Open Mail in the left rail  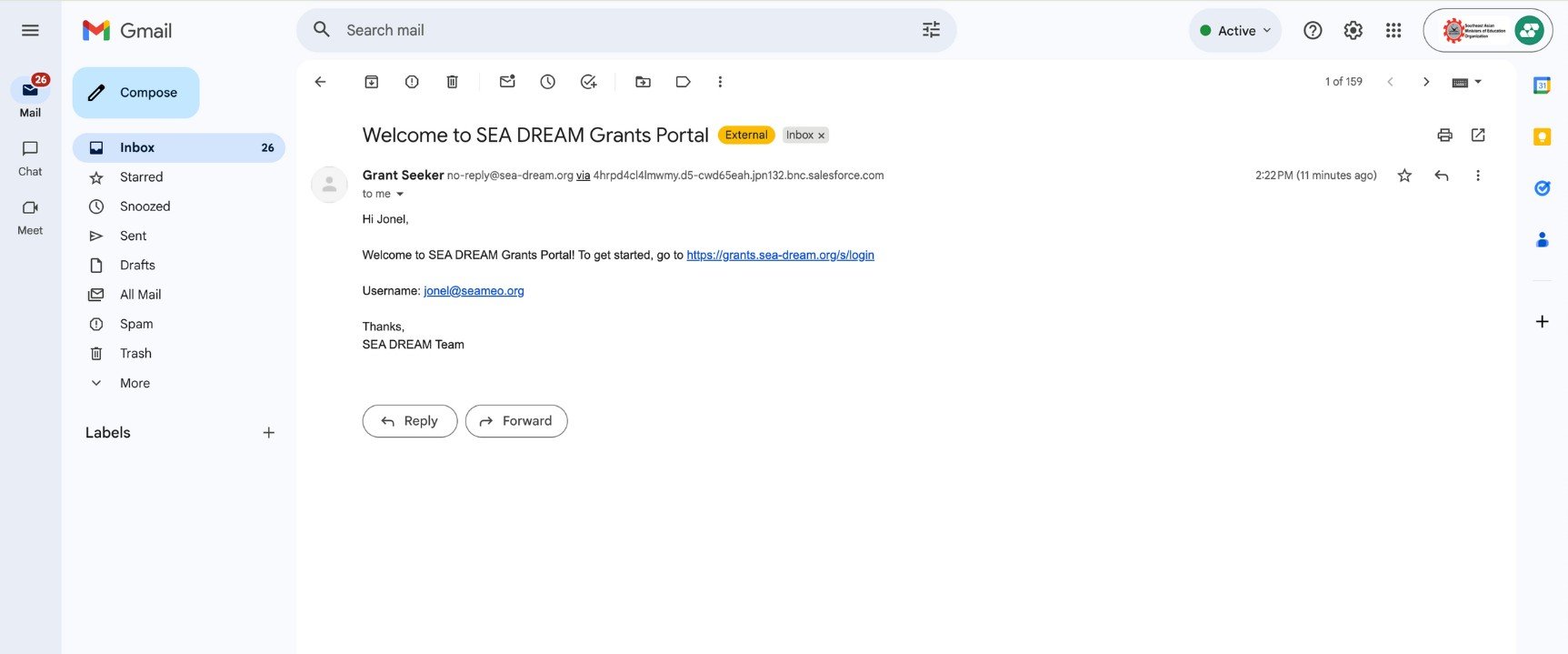30,97
